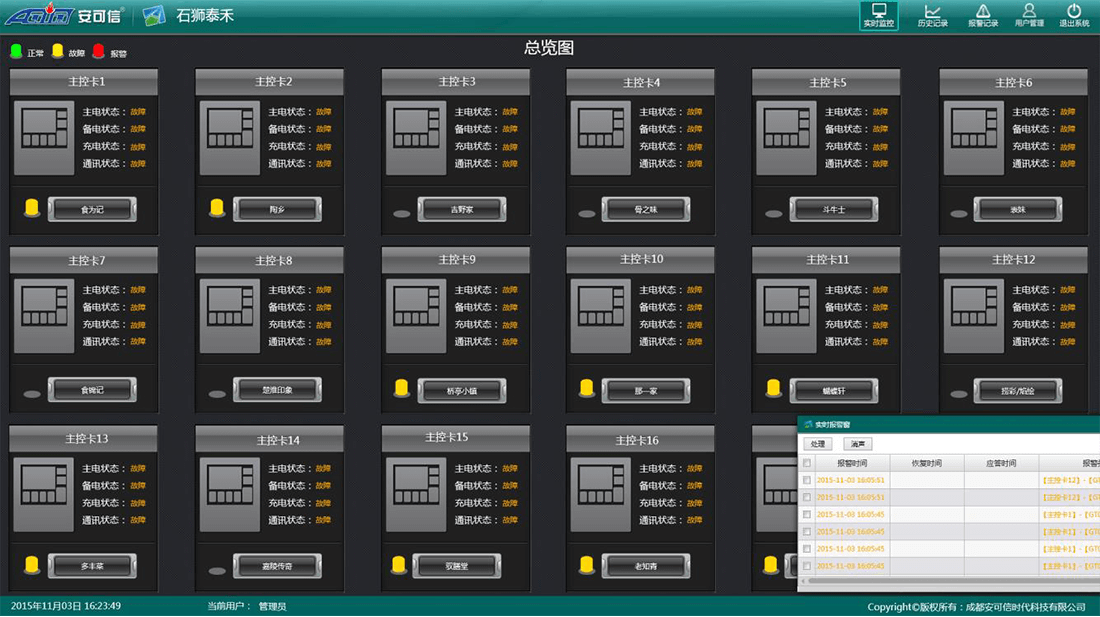
Task: Open the 蝴蝶轩 site button
Action: coord(833,391)
